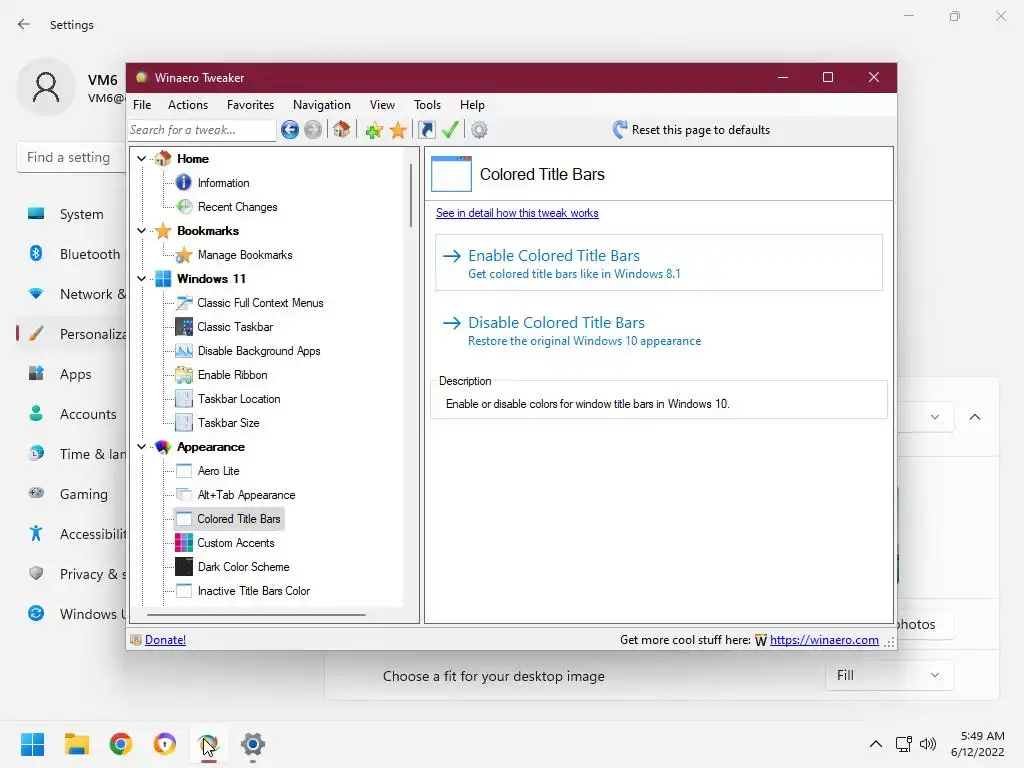Open the winaero.com link
This screenshot has width=1024, height=768.
(x=824, y=640)
